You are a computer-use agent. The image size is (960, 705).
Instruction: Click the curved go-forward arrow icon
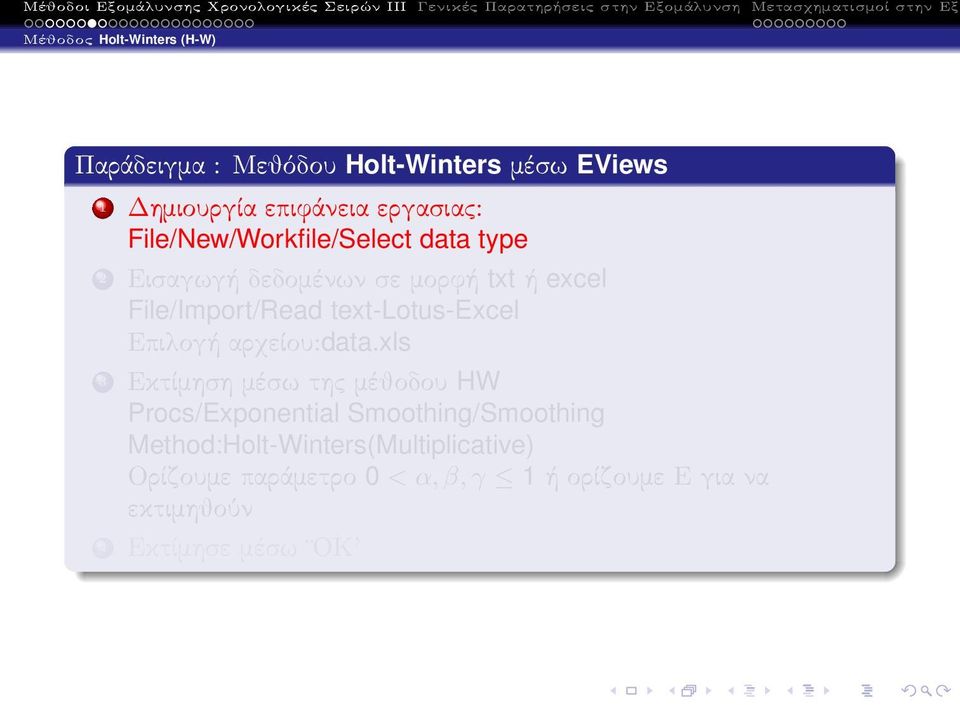[x=943, y=691]
